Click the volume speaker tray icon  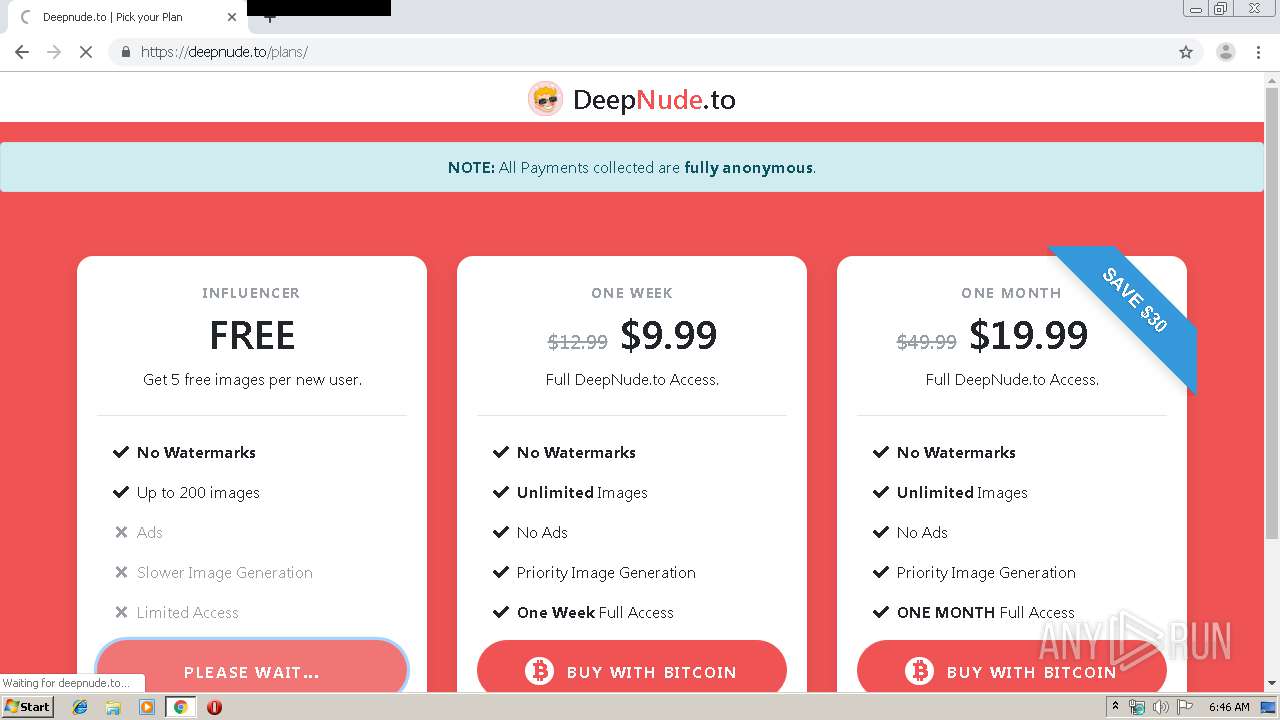coord(1160,707)
